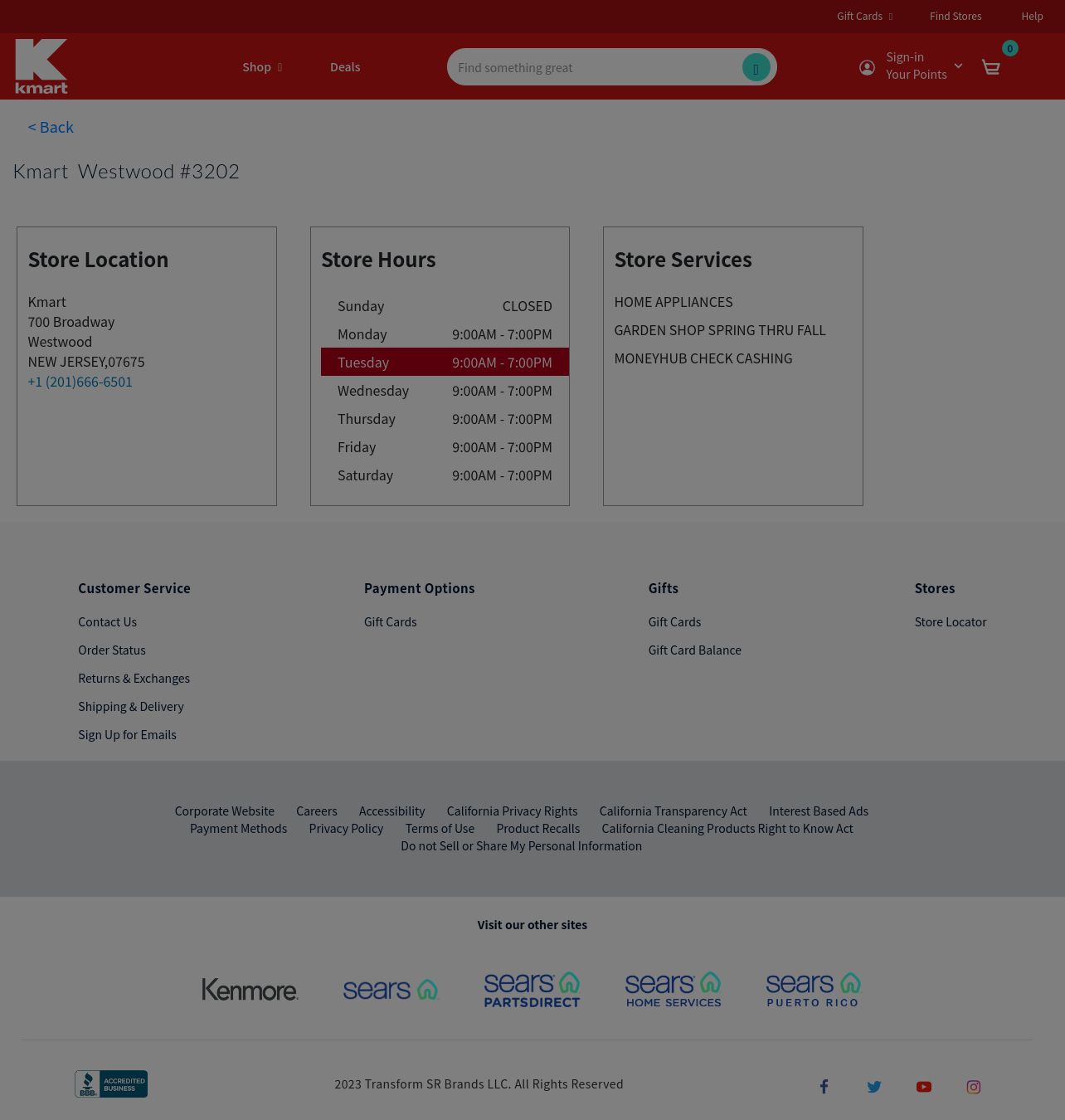Open Privacy Policy link
The image size is (1065, 1120).
point(346,828)
